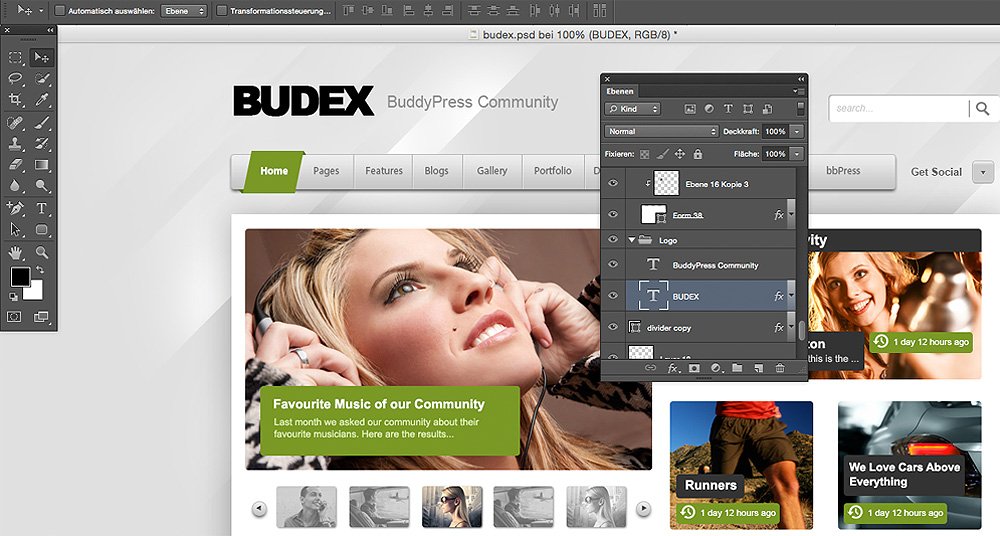Viewport: 1000px width, 536px height.
Task: Lock all with the padlock icon
Action: click(x=698, y=154)
